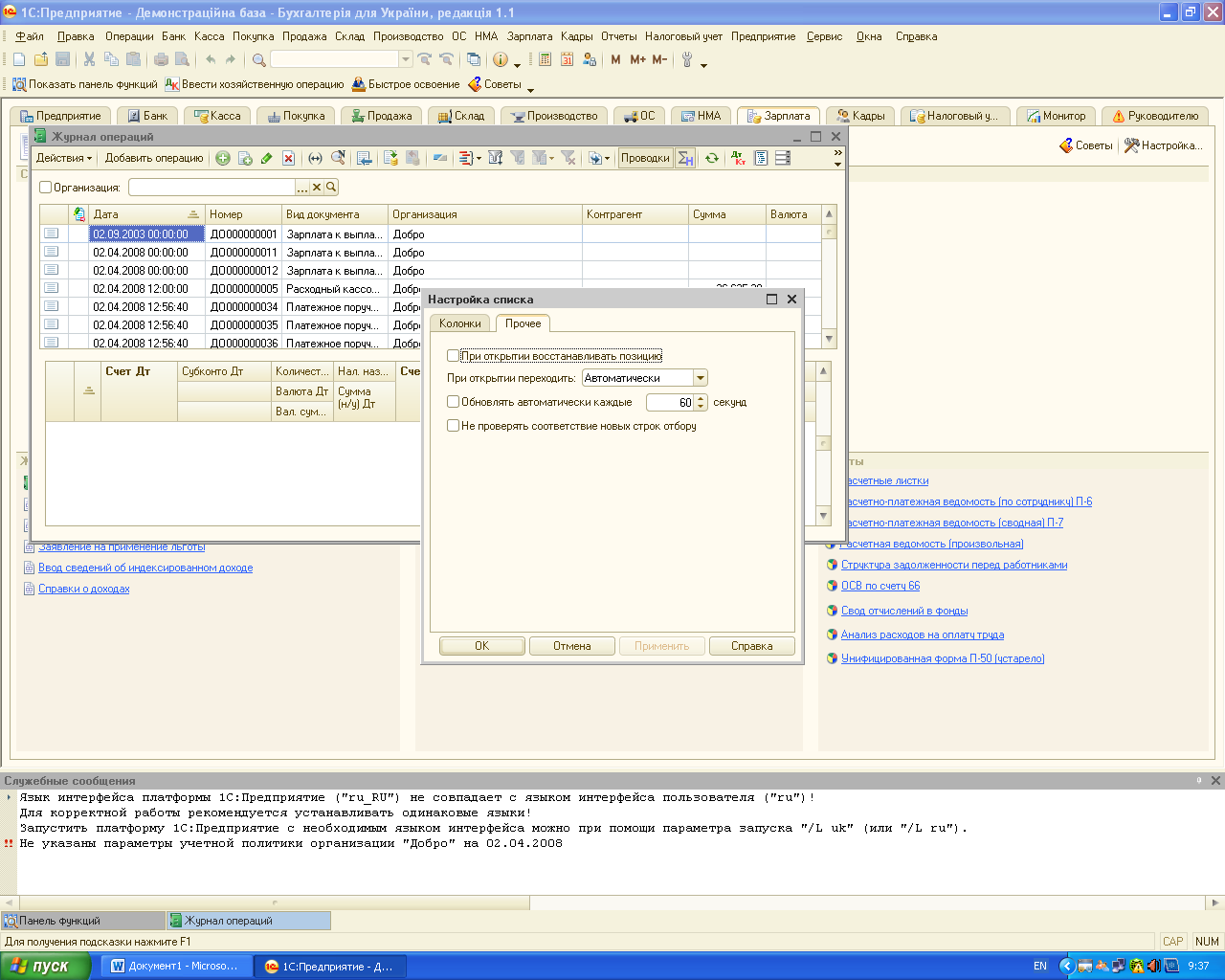Click green plus Add icon in journal toolbar
The height and width of the screenshot is (980, 1225).
(x=223, y=158)
